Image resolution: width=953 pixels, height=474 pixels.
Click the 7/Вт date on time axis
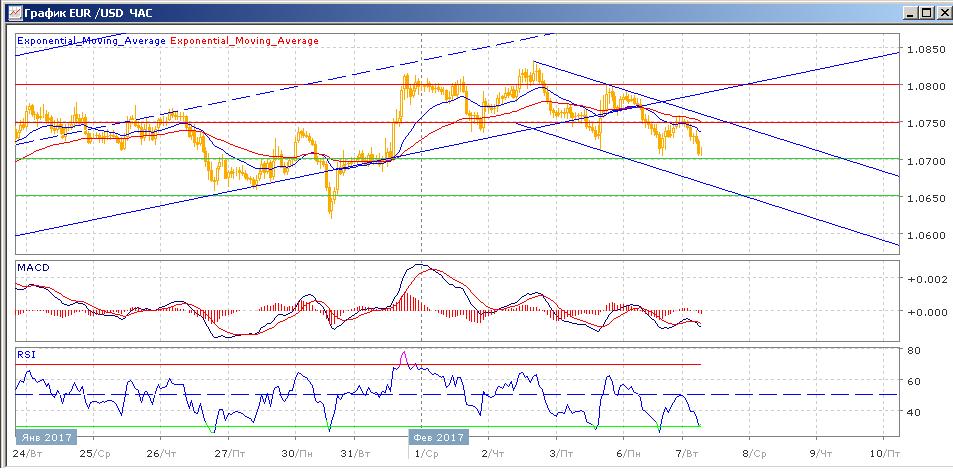(x=686, y=453)
